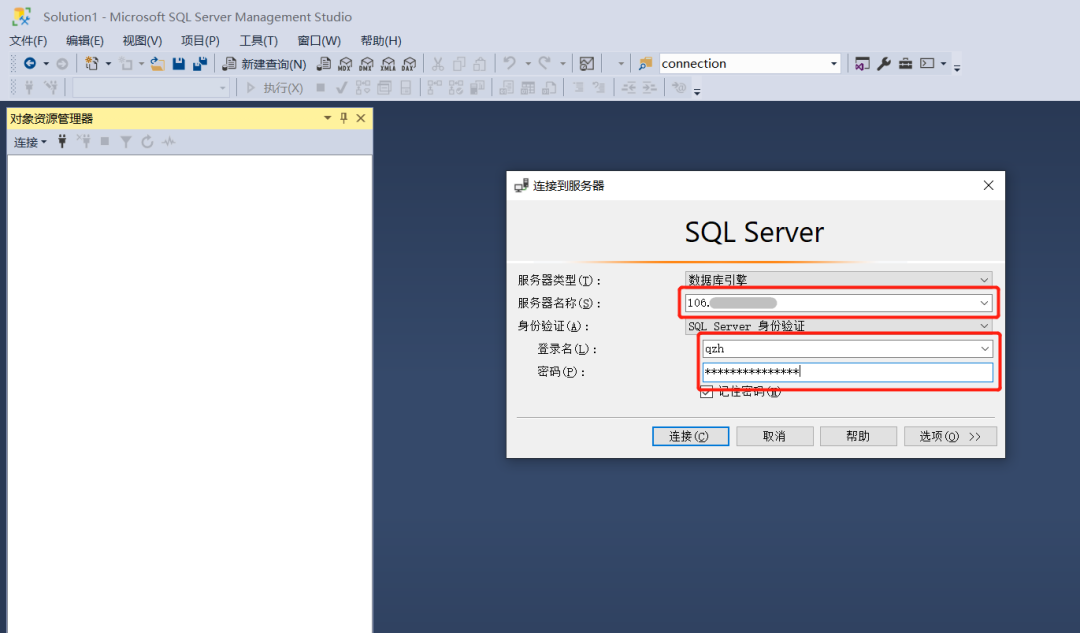The height and width of the screenshot is (633, 1080).
Task: Click the database engine query icon
Action: (x=324, y=63)
